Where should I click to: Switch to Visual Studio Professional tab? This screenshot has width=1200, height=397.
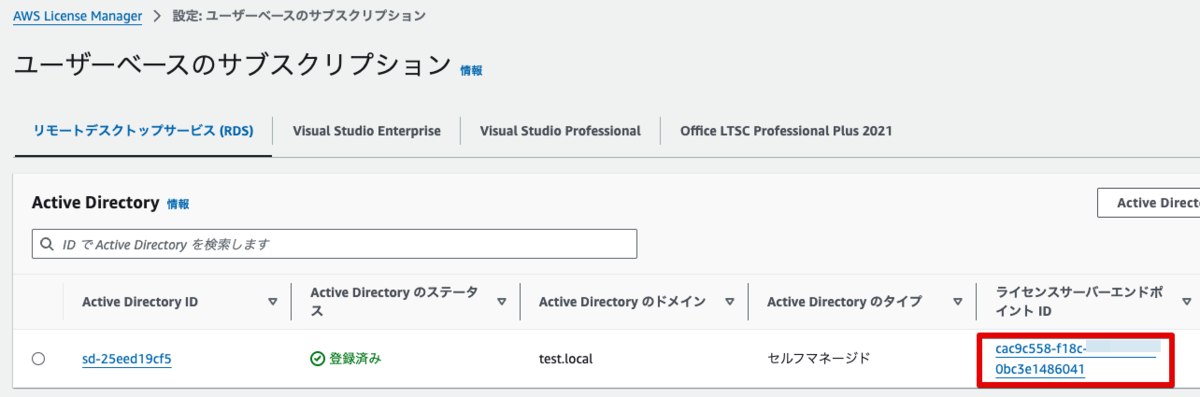560,131
